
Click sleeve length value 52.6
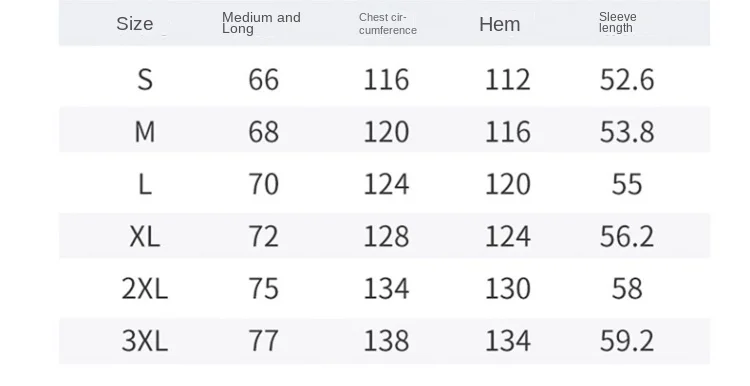pos(627,79)
